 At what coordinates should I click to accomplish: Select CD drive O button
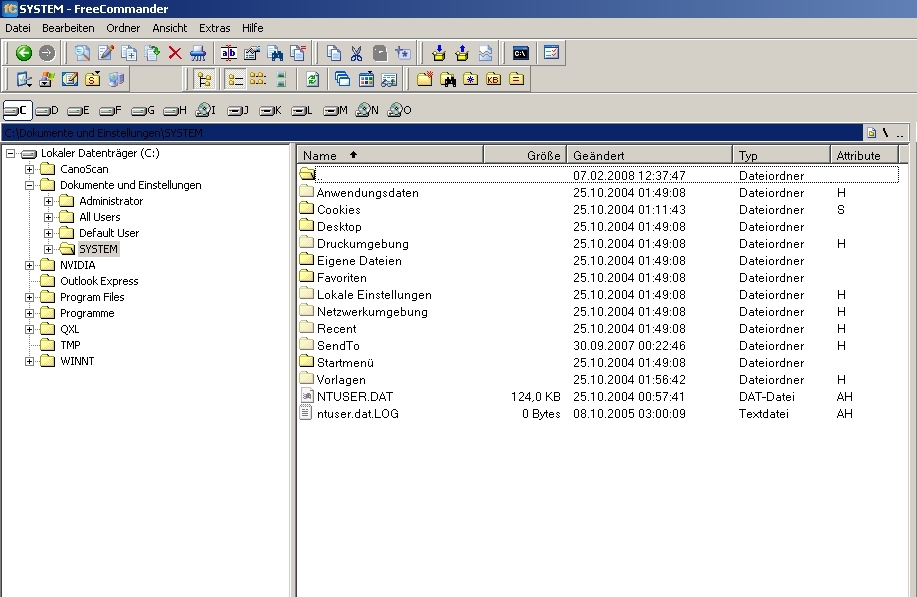pos(400,110)
